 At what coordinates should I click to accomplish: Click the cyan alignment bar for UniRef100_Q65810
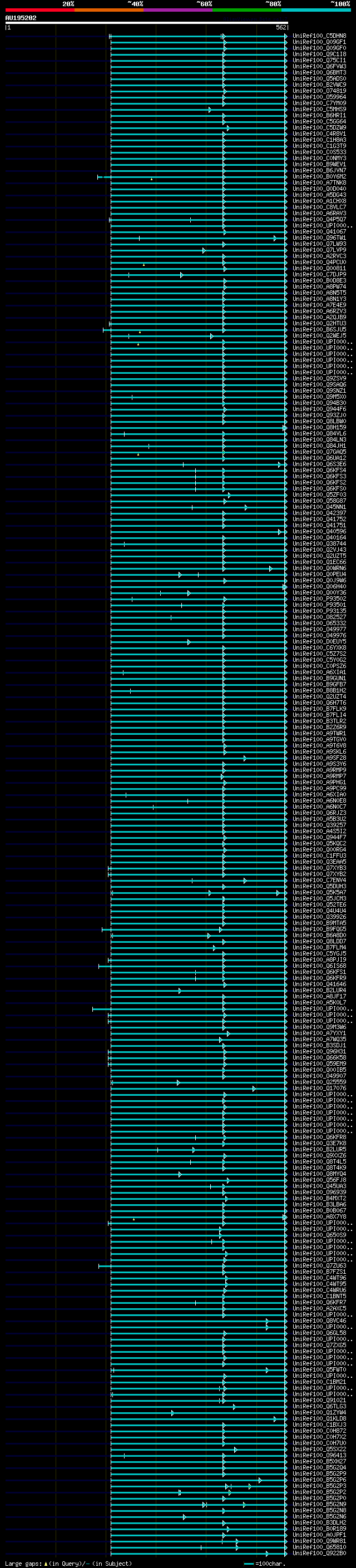(199, 1547)
